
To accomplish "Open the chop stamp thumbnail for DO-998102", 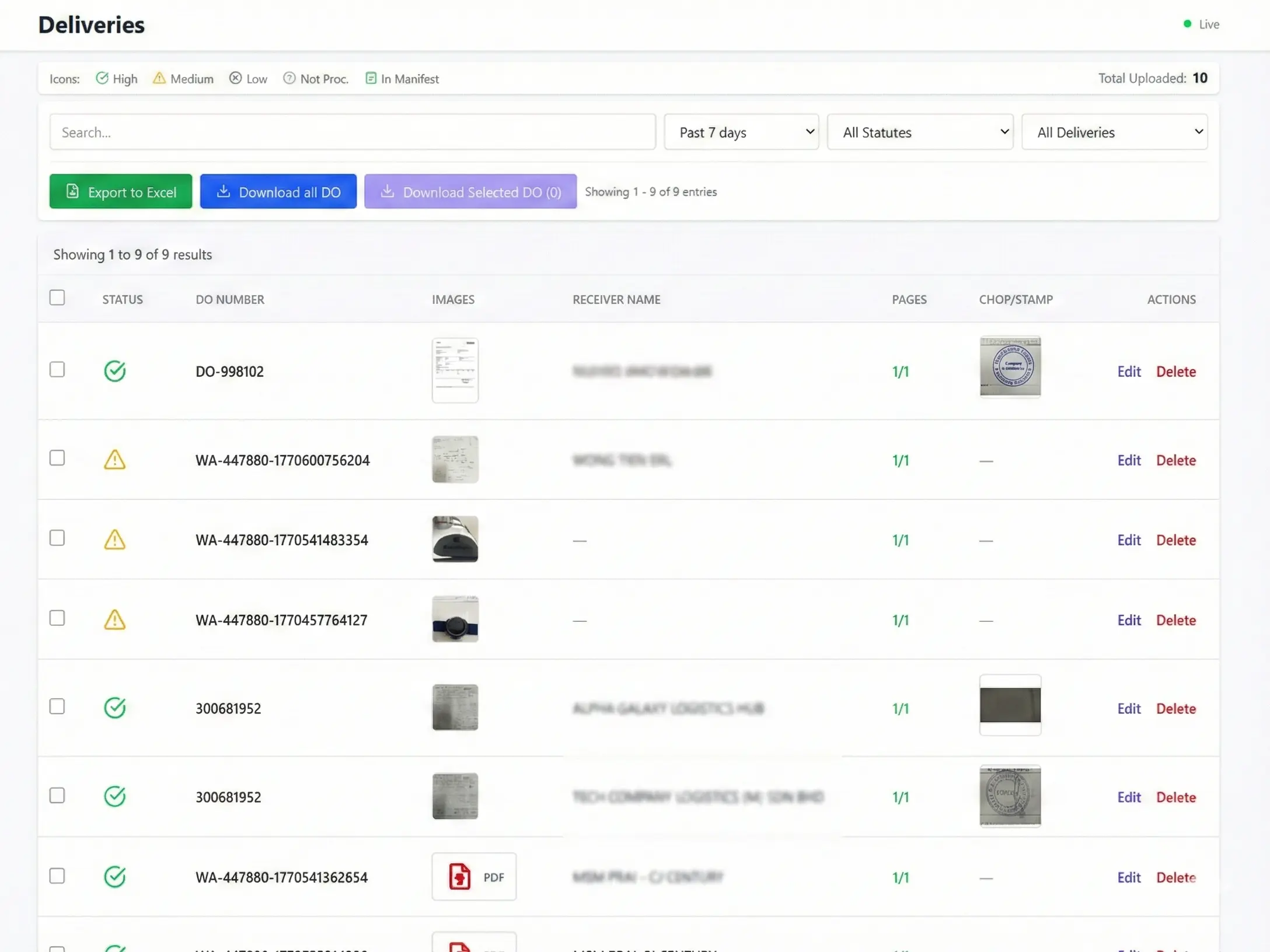I will click(1010, 367).
